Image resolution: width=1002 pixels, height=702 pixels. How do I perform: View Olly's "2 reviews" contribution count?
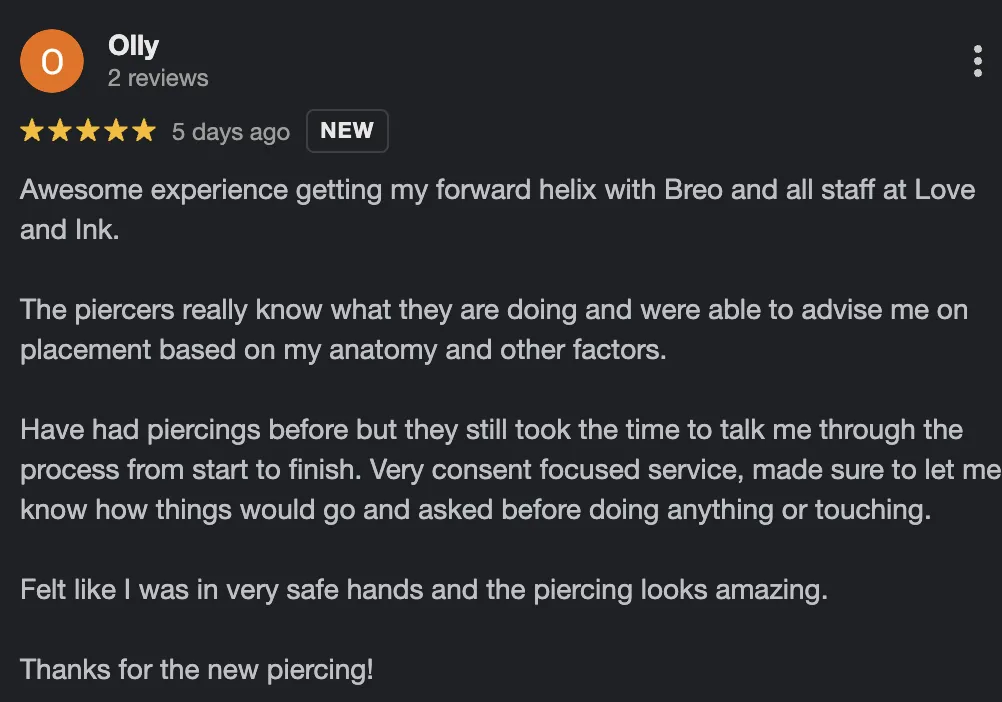point(158,78)
